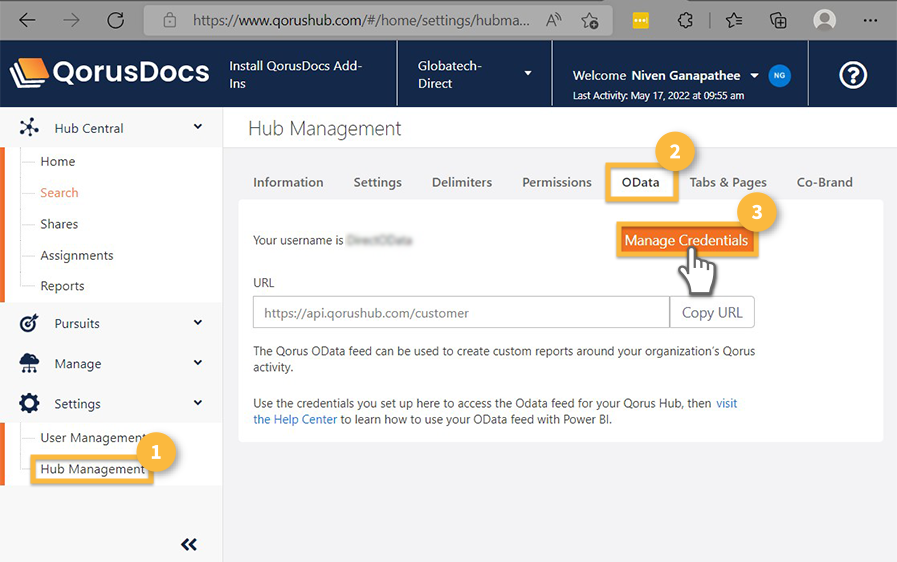Viewport: 897px width, 562px height.
Task: Open Reports in the sidebar
Action: point(62,286)
